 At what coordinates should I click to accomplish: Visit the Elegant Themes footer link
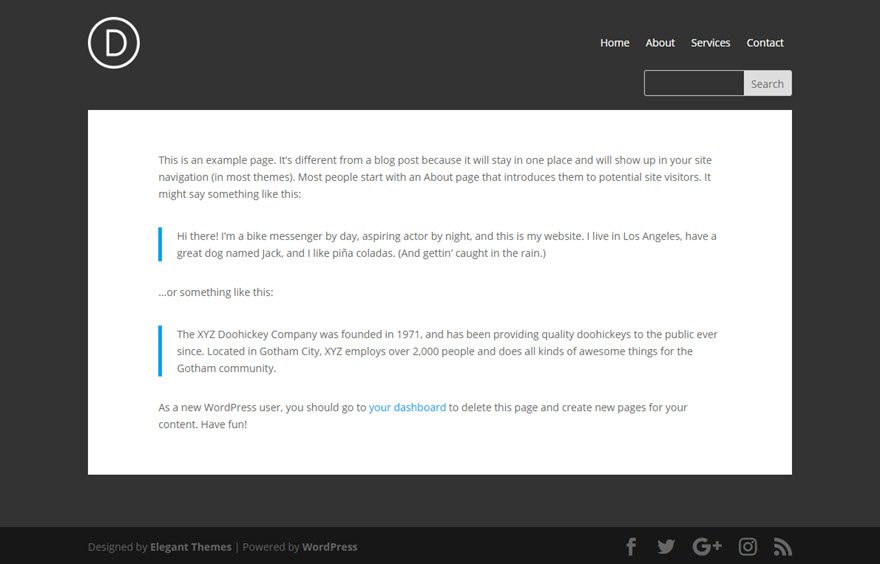coord(190,547)
